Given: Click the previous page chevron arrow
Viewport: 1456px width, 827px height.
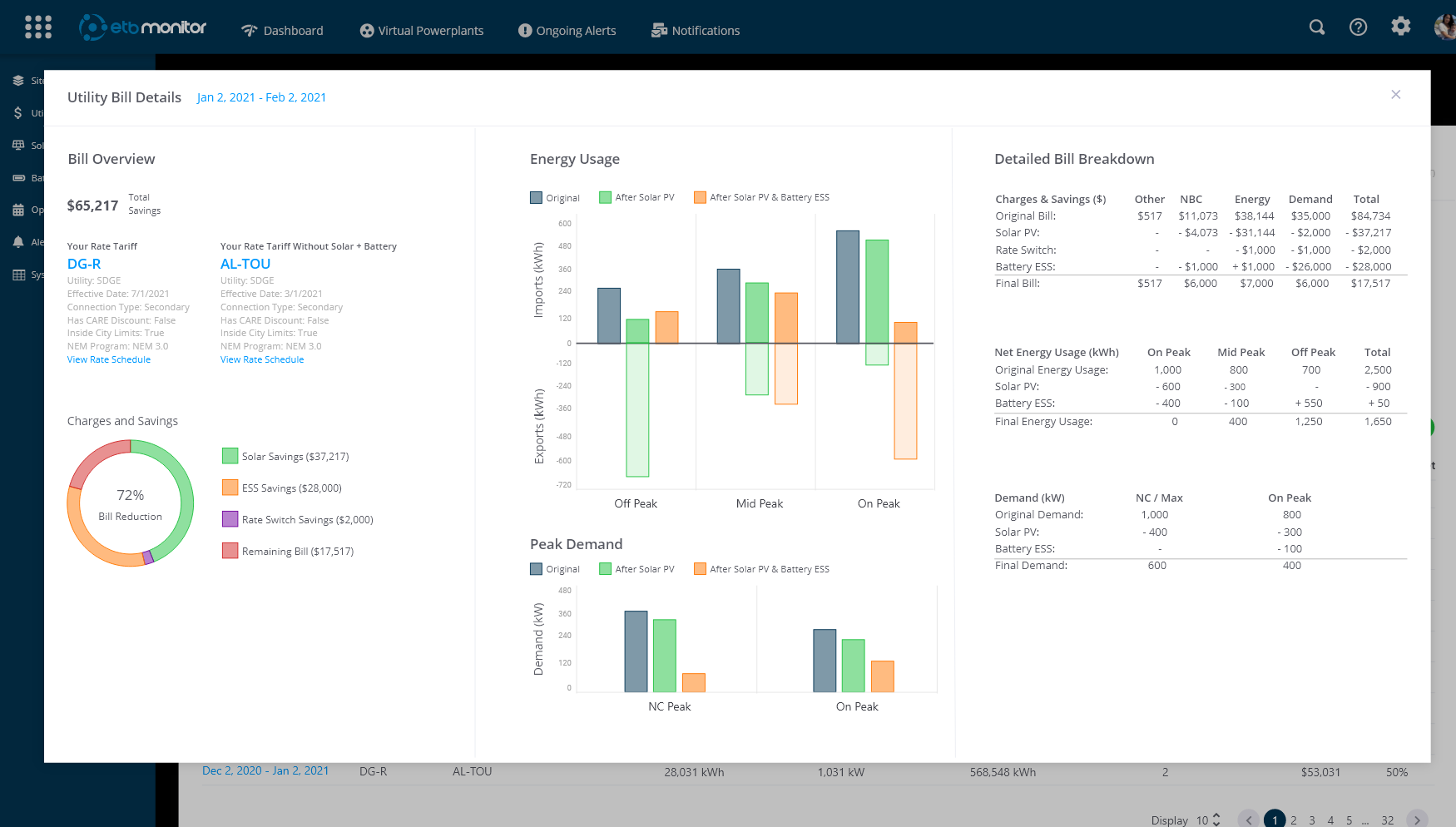Looking at the screenshot, I should (1248, 819).
